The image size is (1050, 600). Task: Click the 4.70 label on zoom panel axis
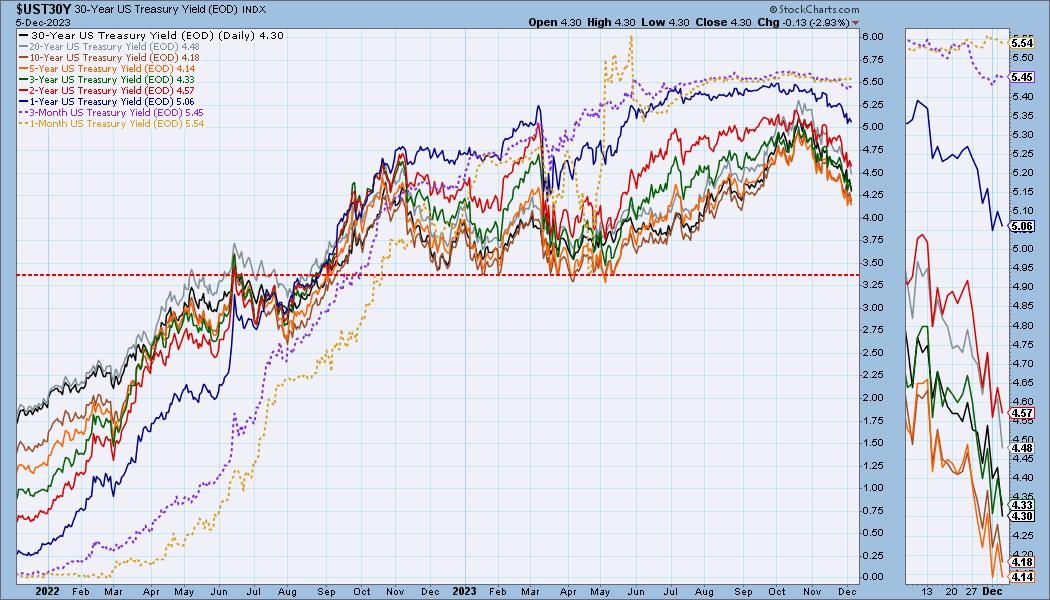click(1023, 364)
